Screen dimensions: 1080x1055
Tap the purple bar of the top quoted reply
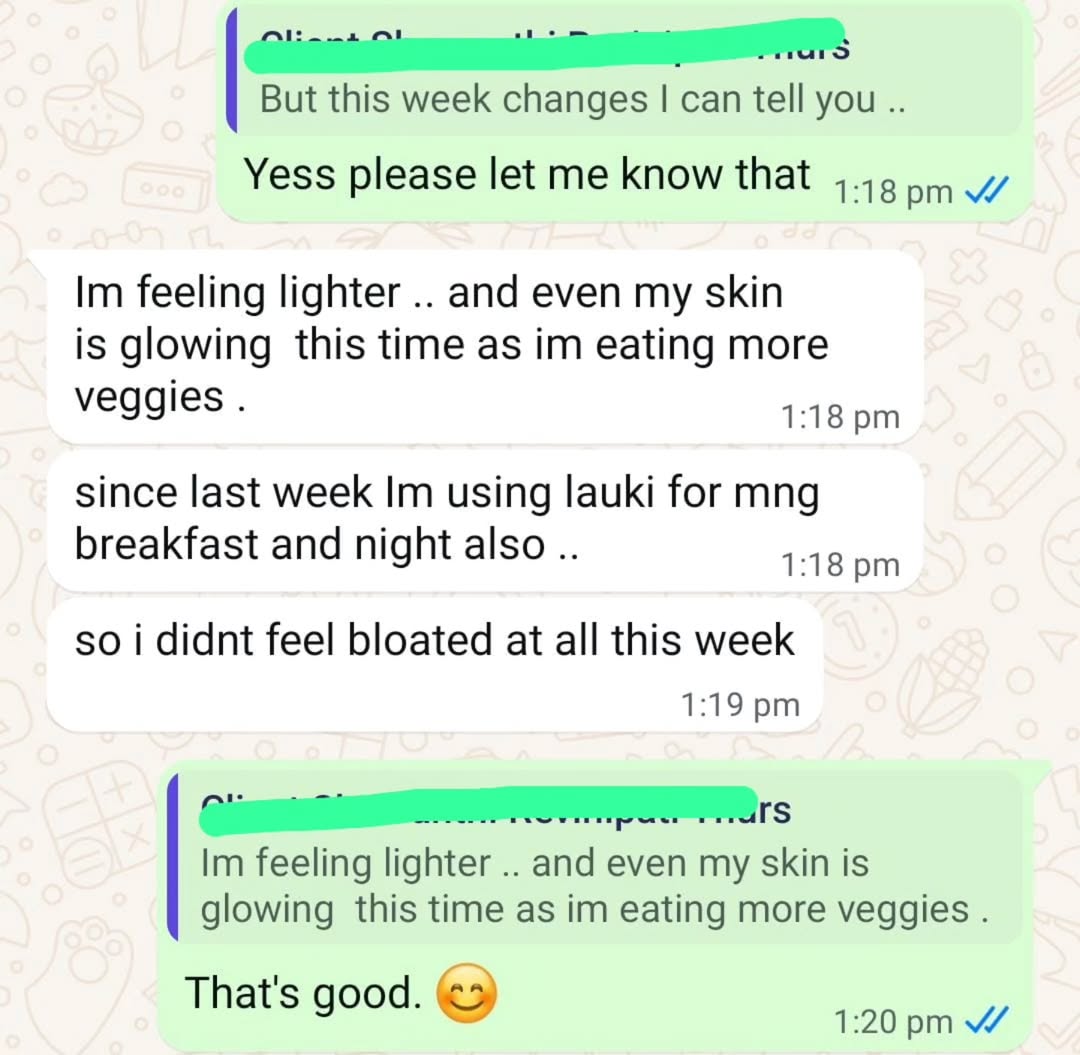pyautogui.click(x=231, y=70)
